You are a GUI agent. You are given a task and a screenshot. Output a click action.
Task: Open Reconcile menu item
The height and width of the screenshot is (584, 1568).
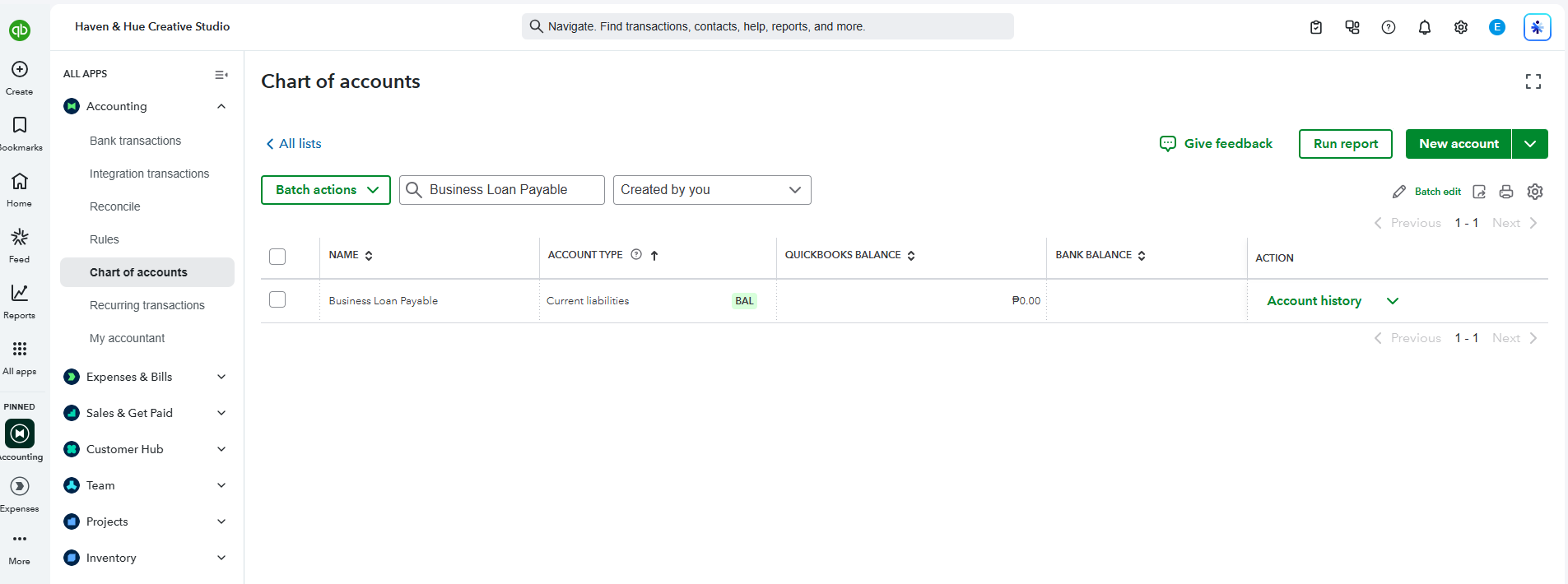pyautogui.click(x=114, y=206)
